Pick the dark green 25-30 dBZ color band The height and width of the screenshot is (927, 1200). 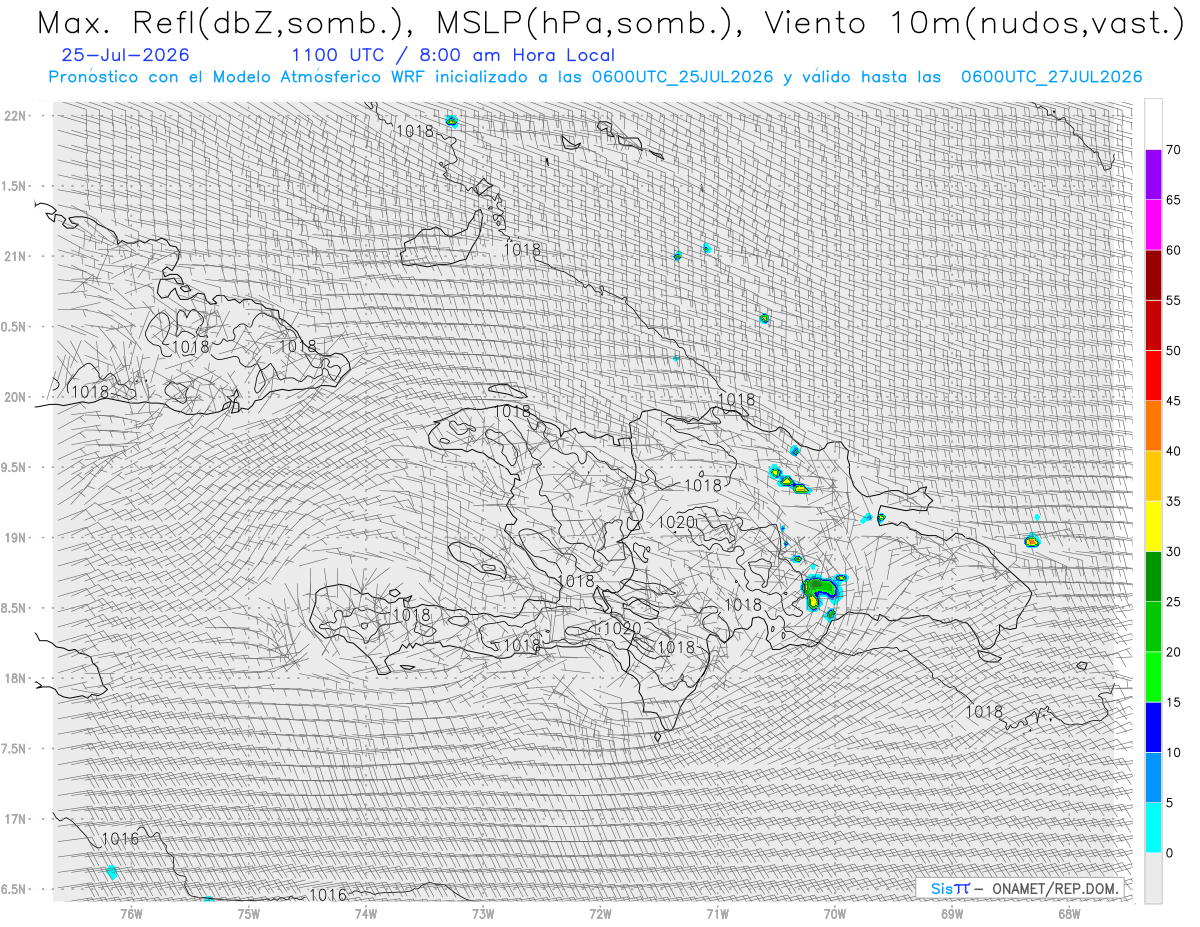click(1153, 576)
